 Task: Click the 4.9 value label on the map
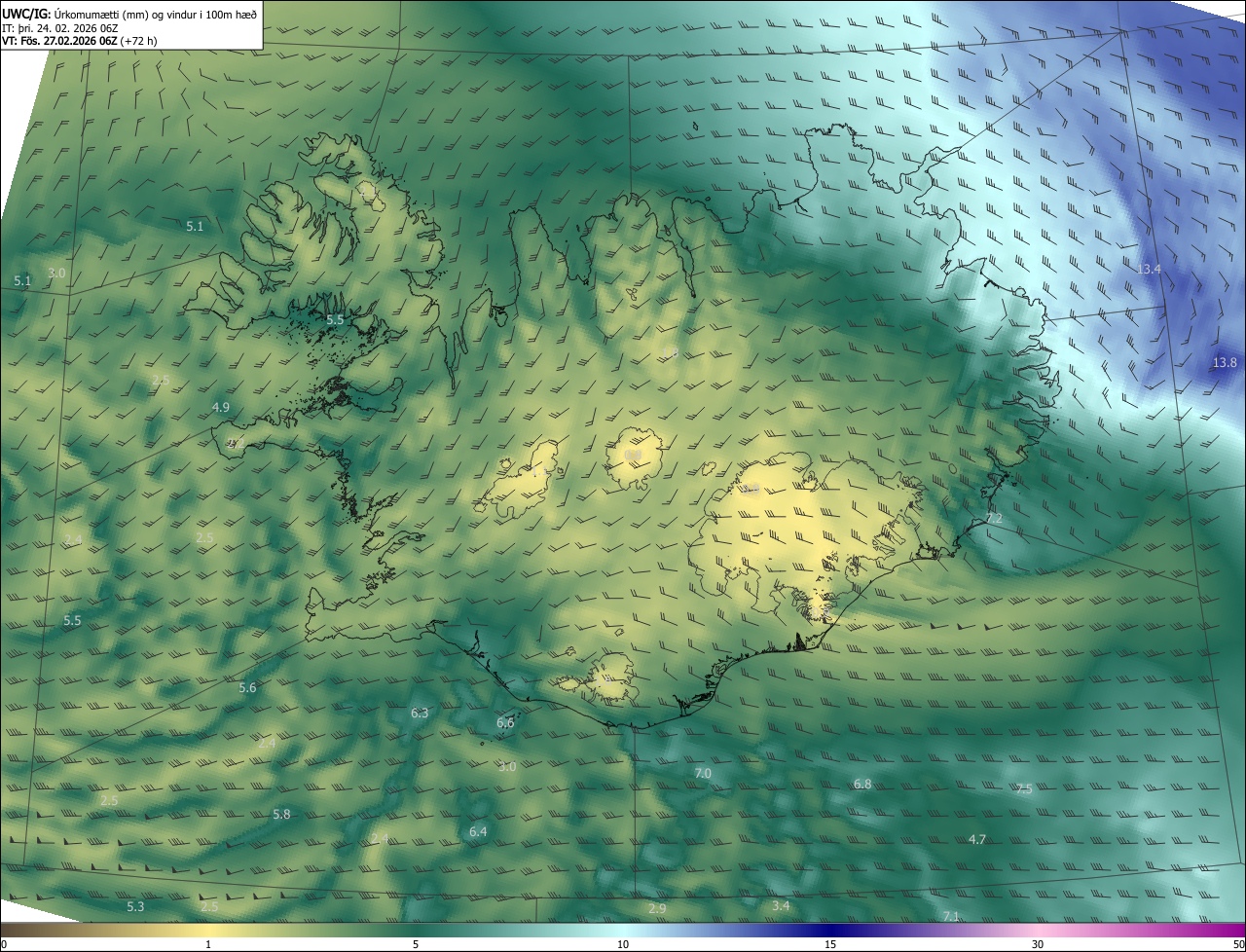(220, 407)
